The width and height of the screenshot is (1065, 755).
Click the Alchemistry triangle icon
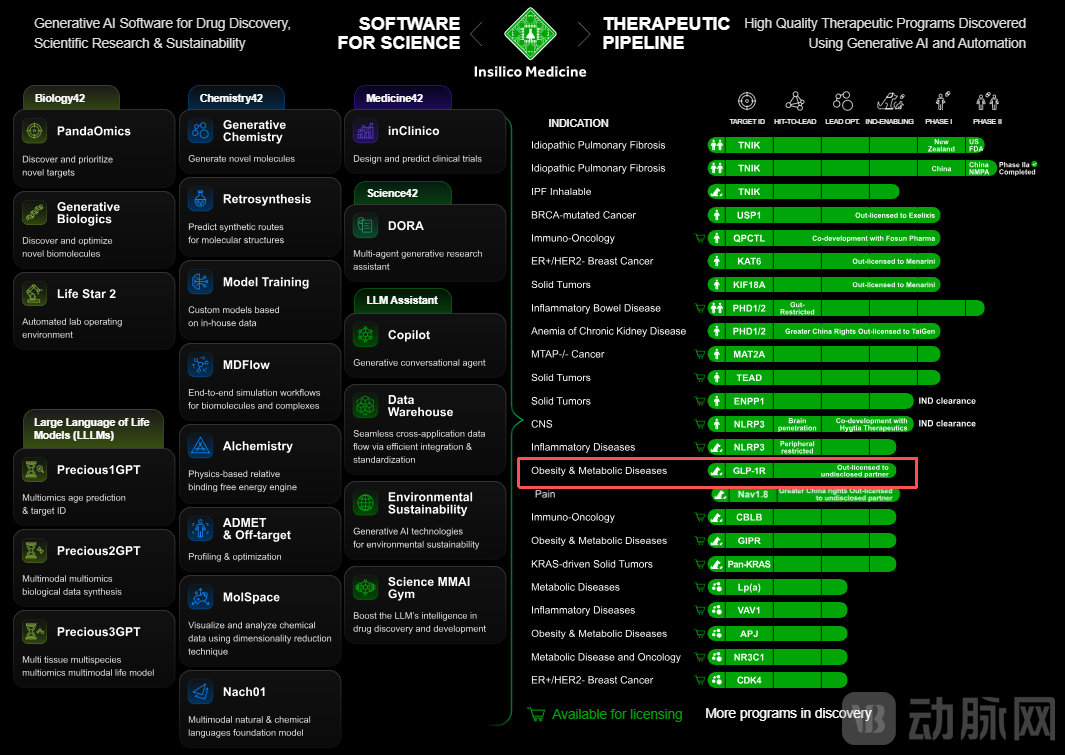pos(201,446)
